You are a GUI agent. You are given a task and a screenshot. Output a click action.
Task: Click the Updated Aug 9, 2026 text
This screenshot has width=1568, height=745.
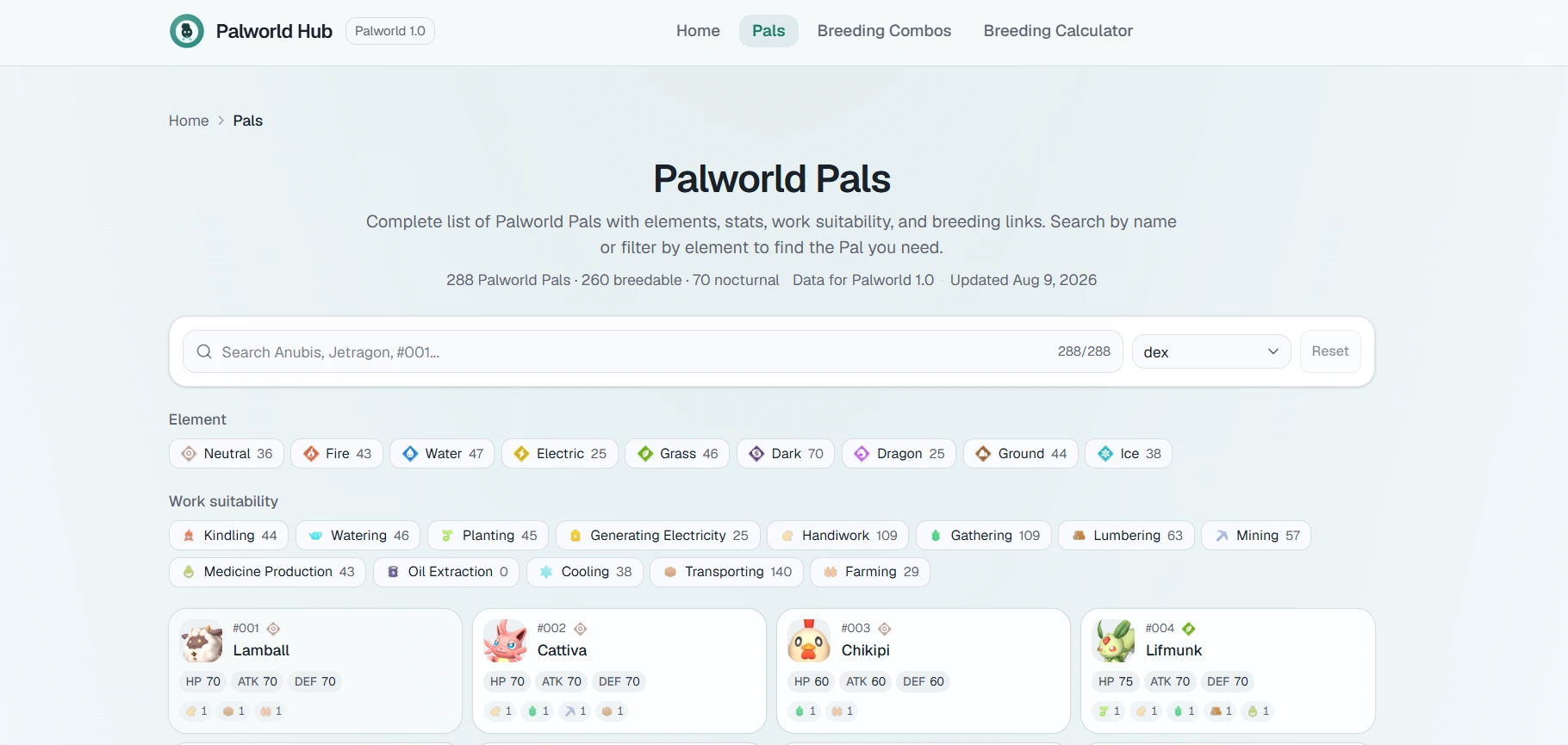tap(1024, 280)
